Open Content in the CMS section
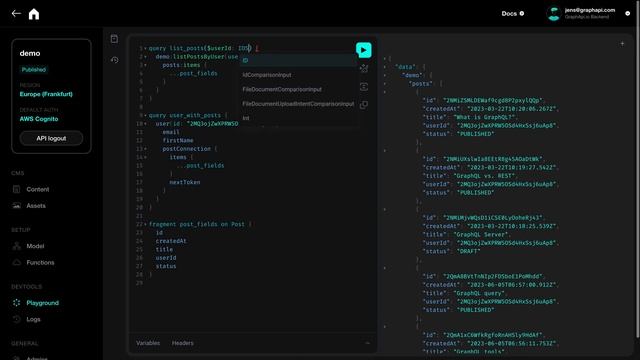Screen dimensions: 640x360 38,189
